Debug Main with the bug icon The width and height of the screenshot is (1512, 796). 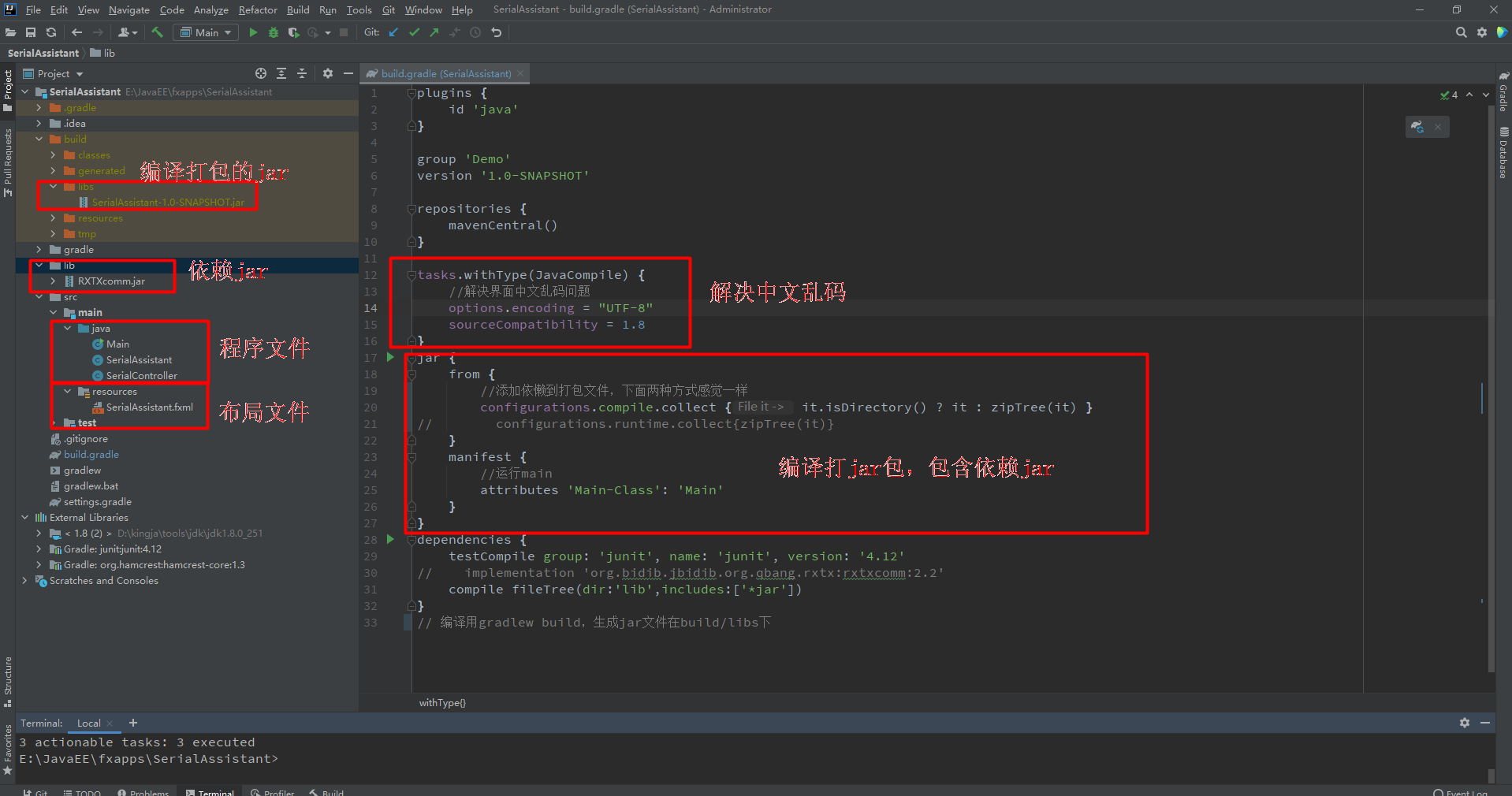point(274,32)
